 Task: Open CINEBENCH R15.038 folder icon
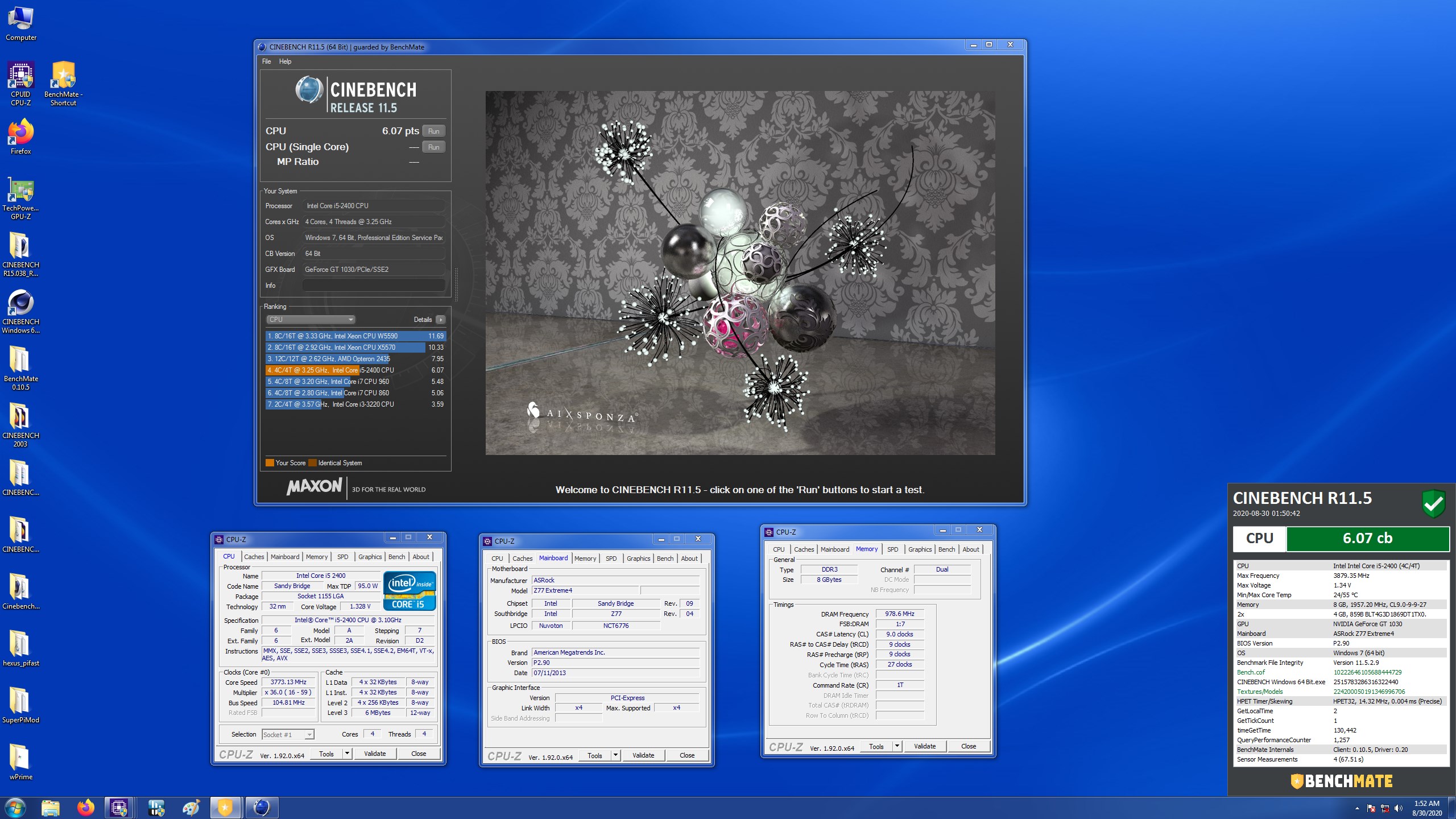pos(21,255)
